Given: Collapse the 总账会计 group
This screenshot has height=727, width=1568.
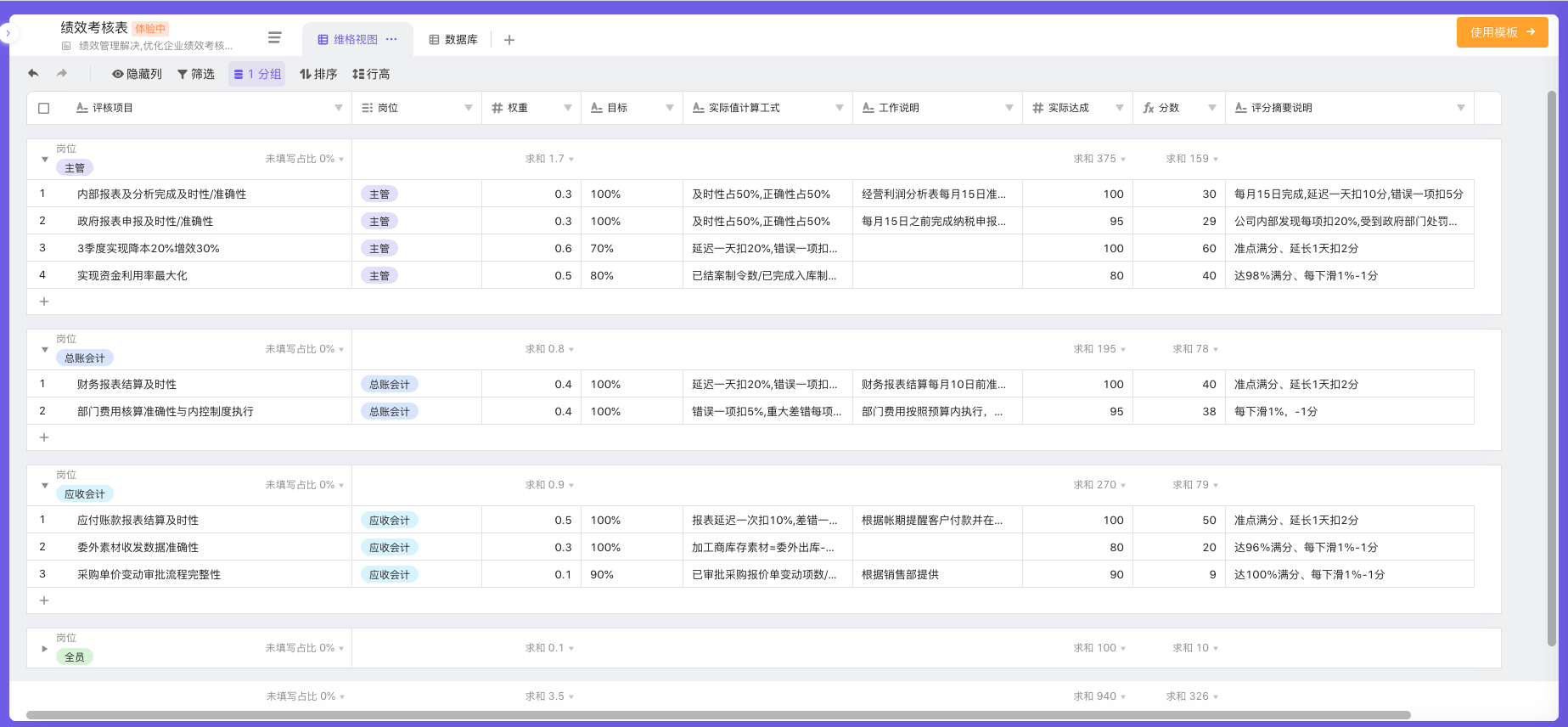Looking at the screenshot, I should coord(44,349).
